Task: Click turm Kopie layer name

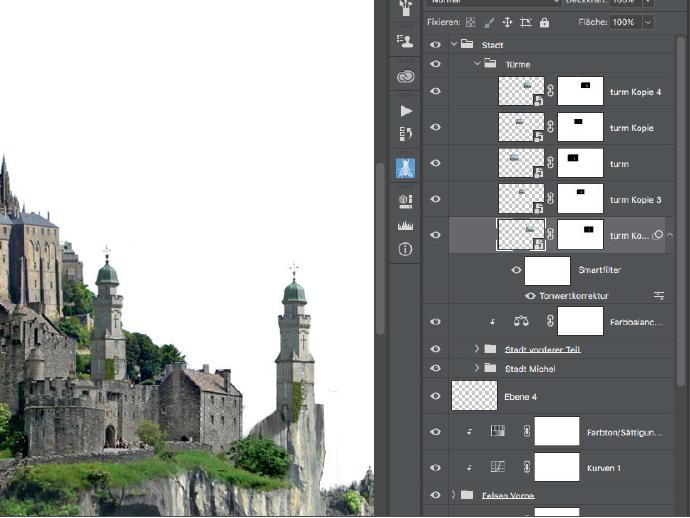Action: (x=631, y=128)
